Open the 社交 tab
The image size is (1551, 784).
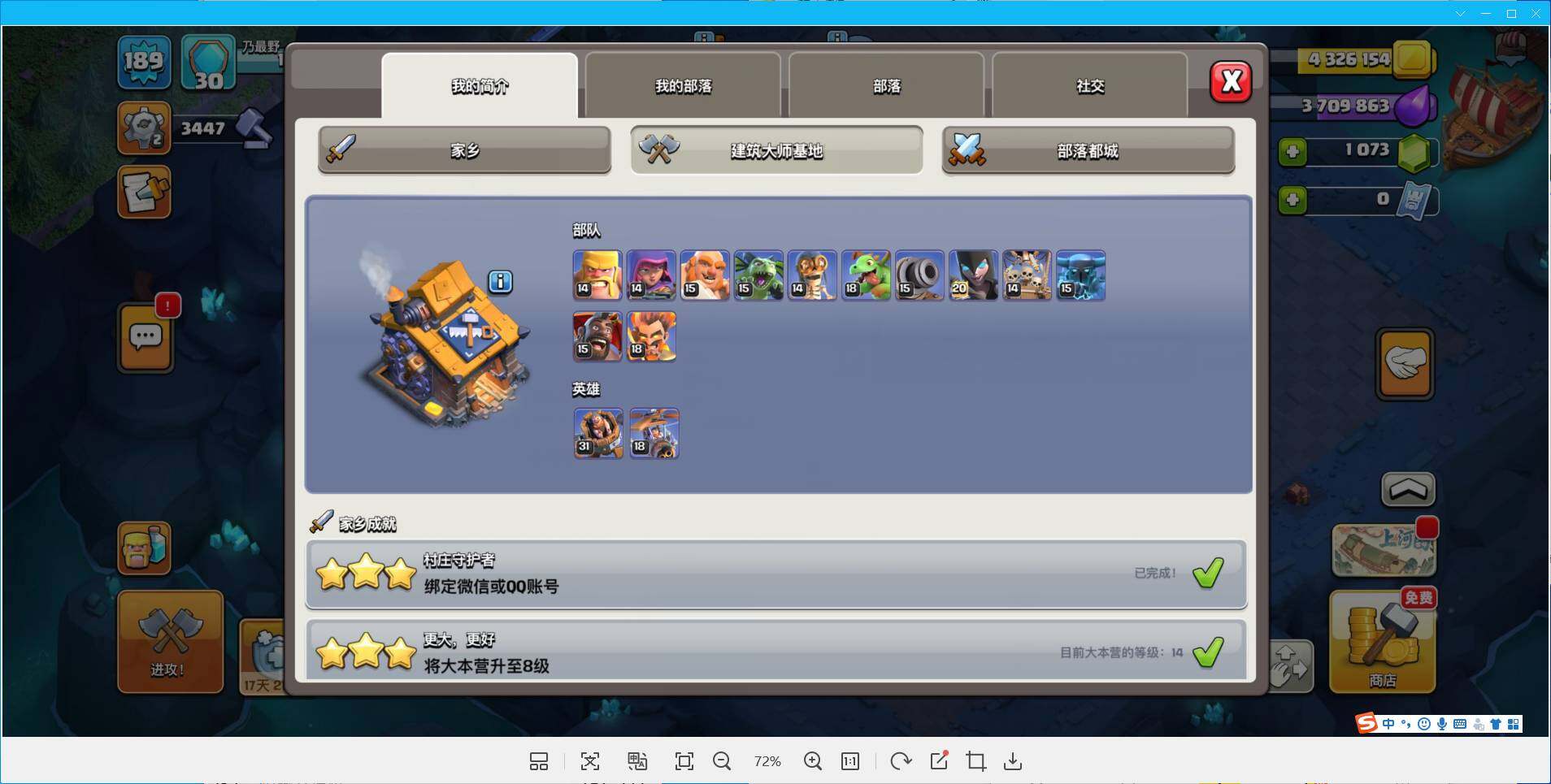[x=1089, y=85]
